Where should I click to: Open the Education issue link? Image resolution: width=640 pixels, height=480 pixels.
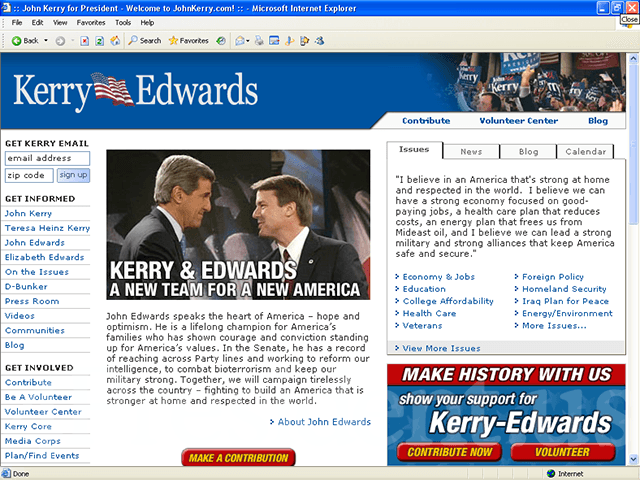424,289
